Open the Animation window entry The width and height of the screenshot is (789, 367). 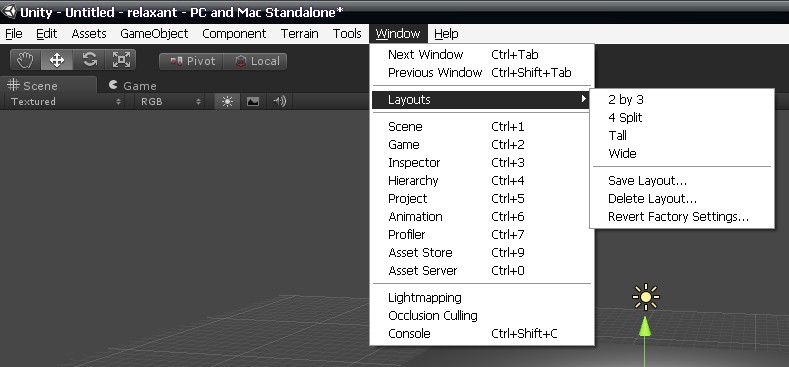pyautogui.click(x=482, y=216)
